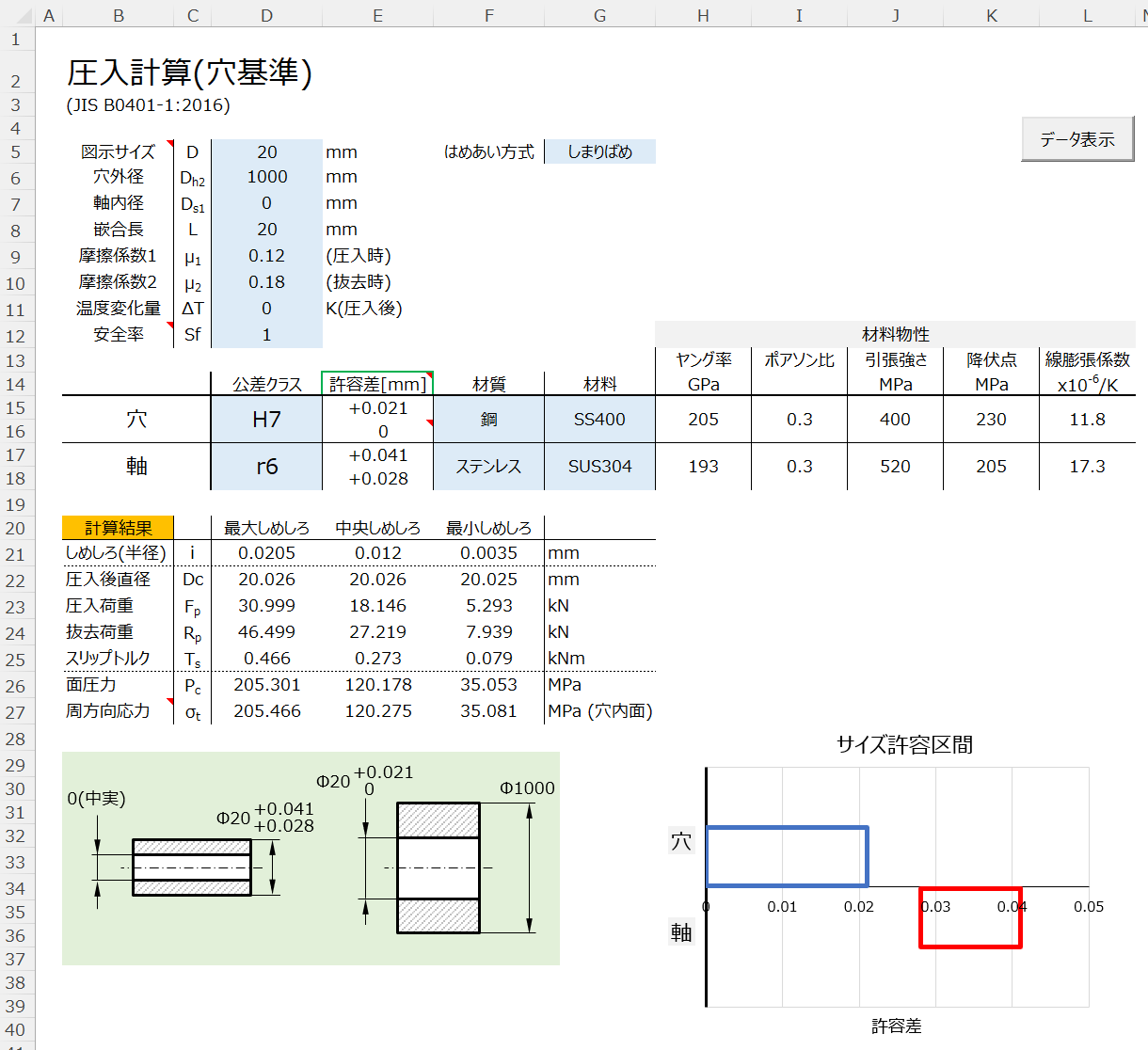Image resolution: width=1148 pixels, height=1050 pixels.
Task: Select yield point value 230
Action: pos(992,420)
